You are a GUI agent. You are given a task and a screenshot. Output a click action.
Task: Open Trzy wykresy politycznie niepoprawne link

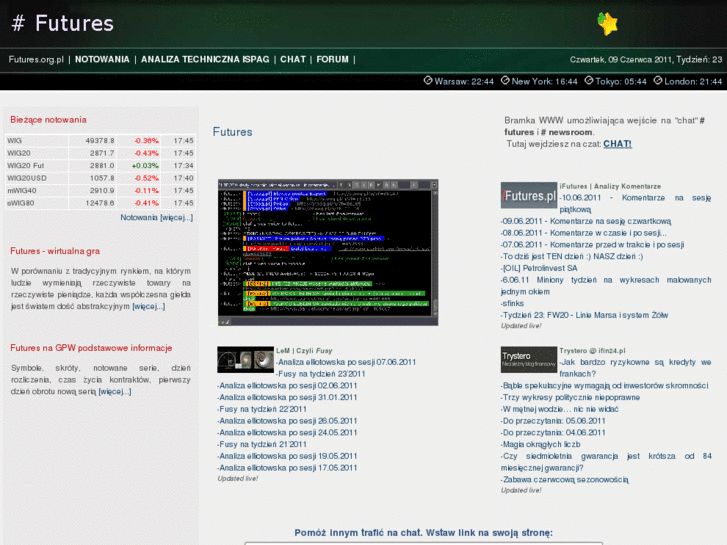[570, 398]
